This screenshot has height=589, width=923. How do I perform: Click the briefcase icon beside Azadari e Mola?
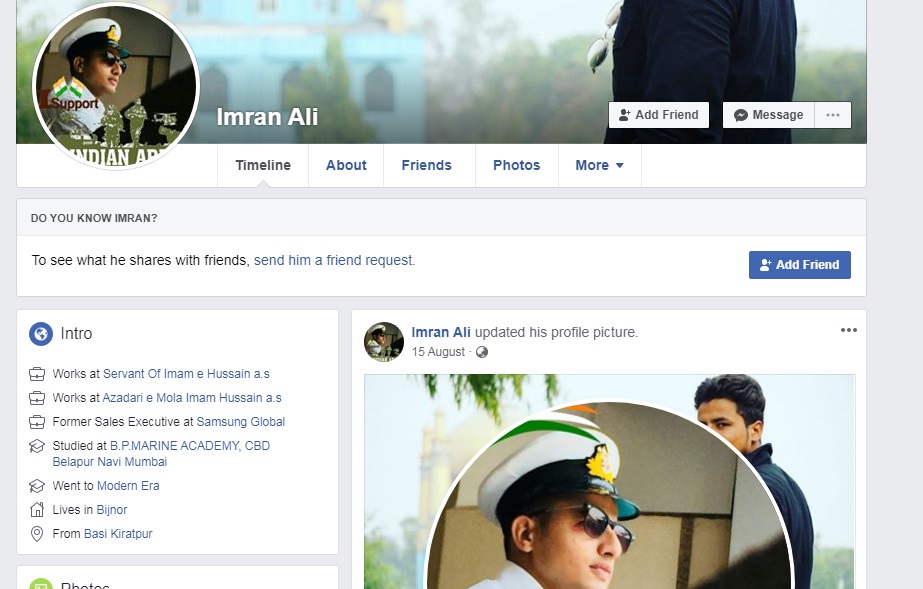pyautogui.click(x=36, y=398)
